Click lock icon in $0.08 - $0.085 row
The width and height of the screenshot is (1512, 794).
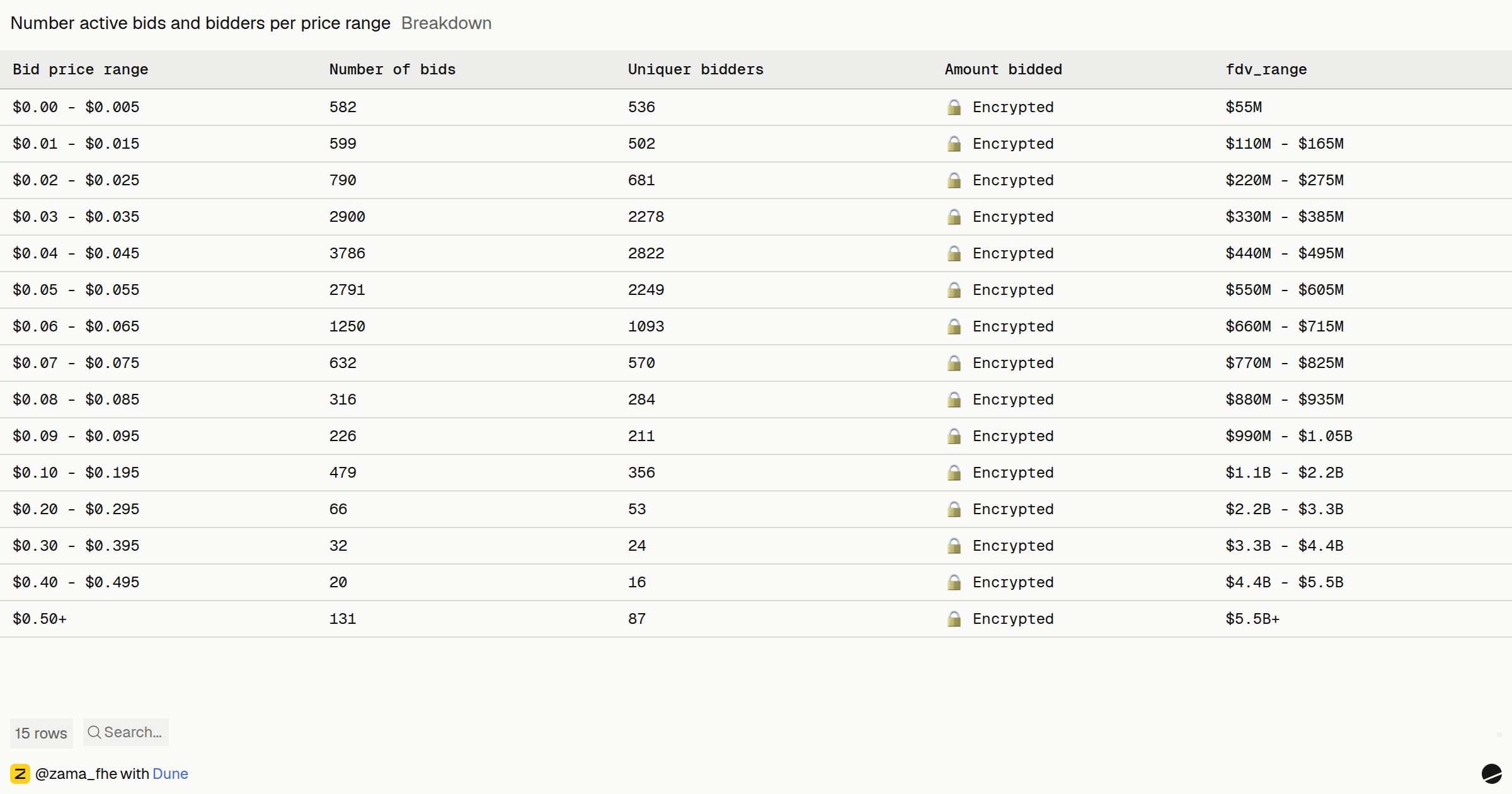click(954, 400)
